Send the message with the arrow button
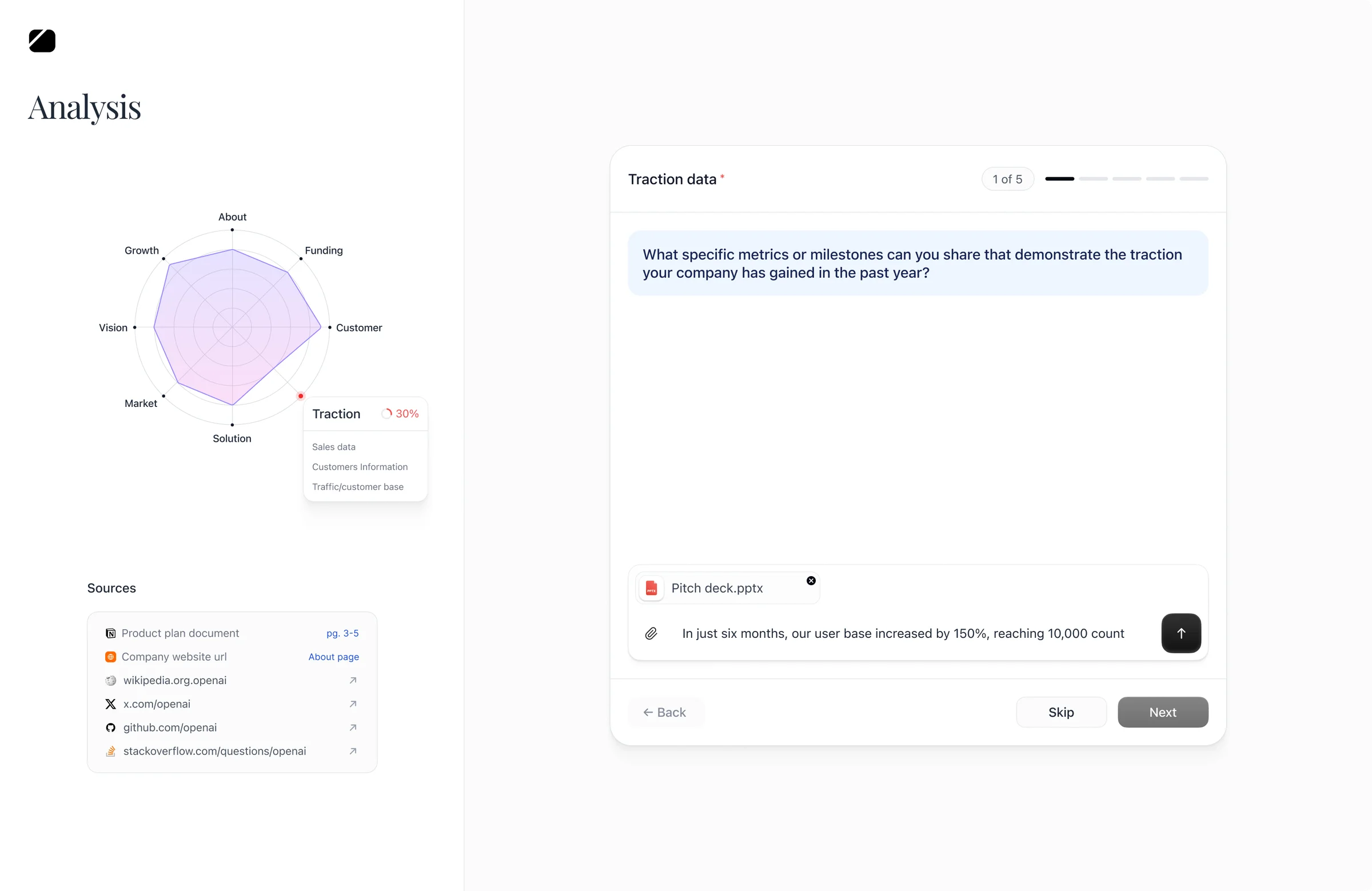Viewport: 1372px width, 891px height. pos(1180,633)
